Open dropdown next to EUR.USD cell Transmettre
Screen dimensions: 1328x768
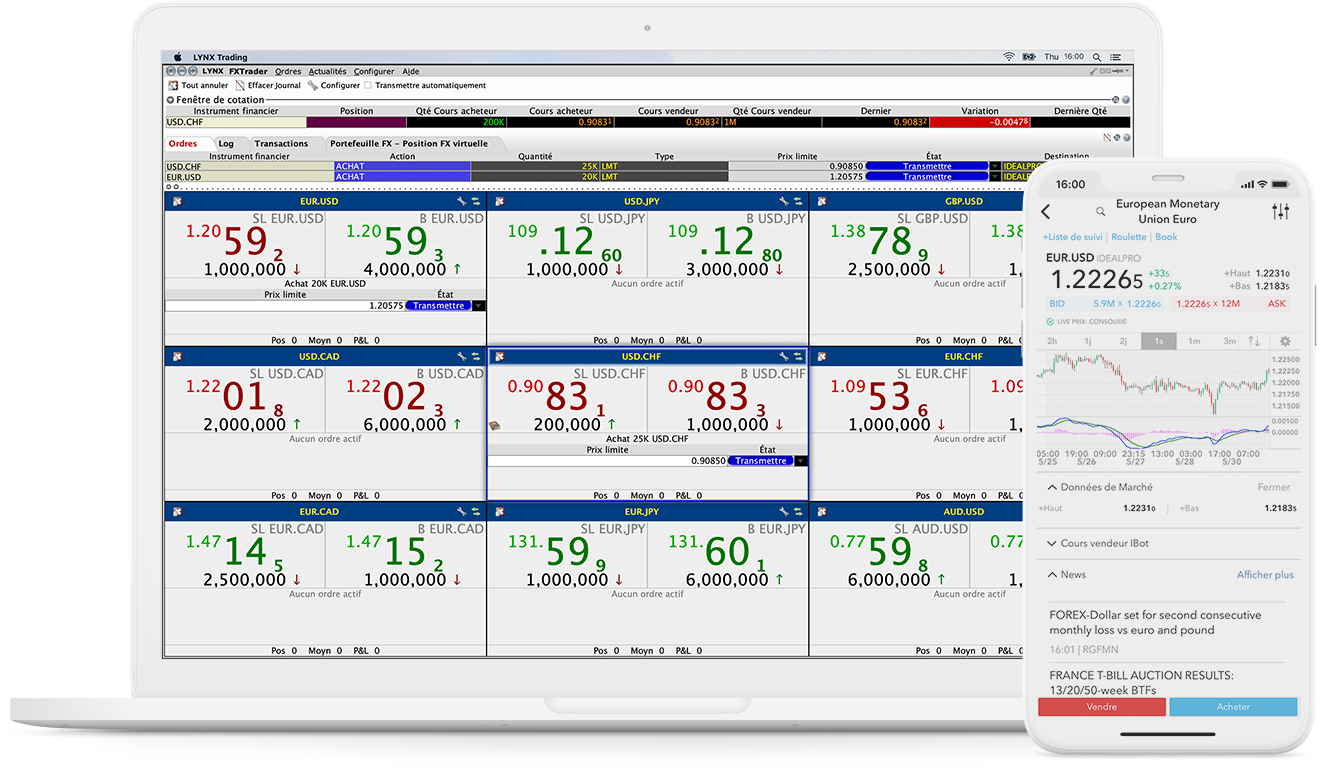[x=479, y=306]
